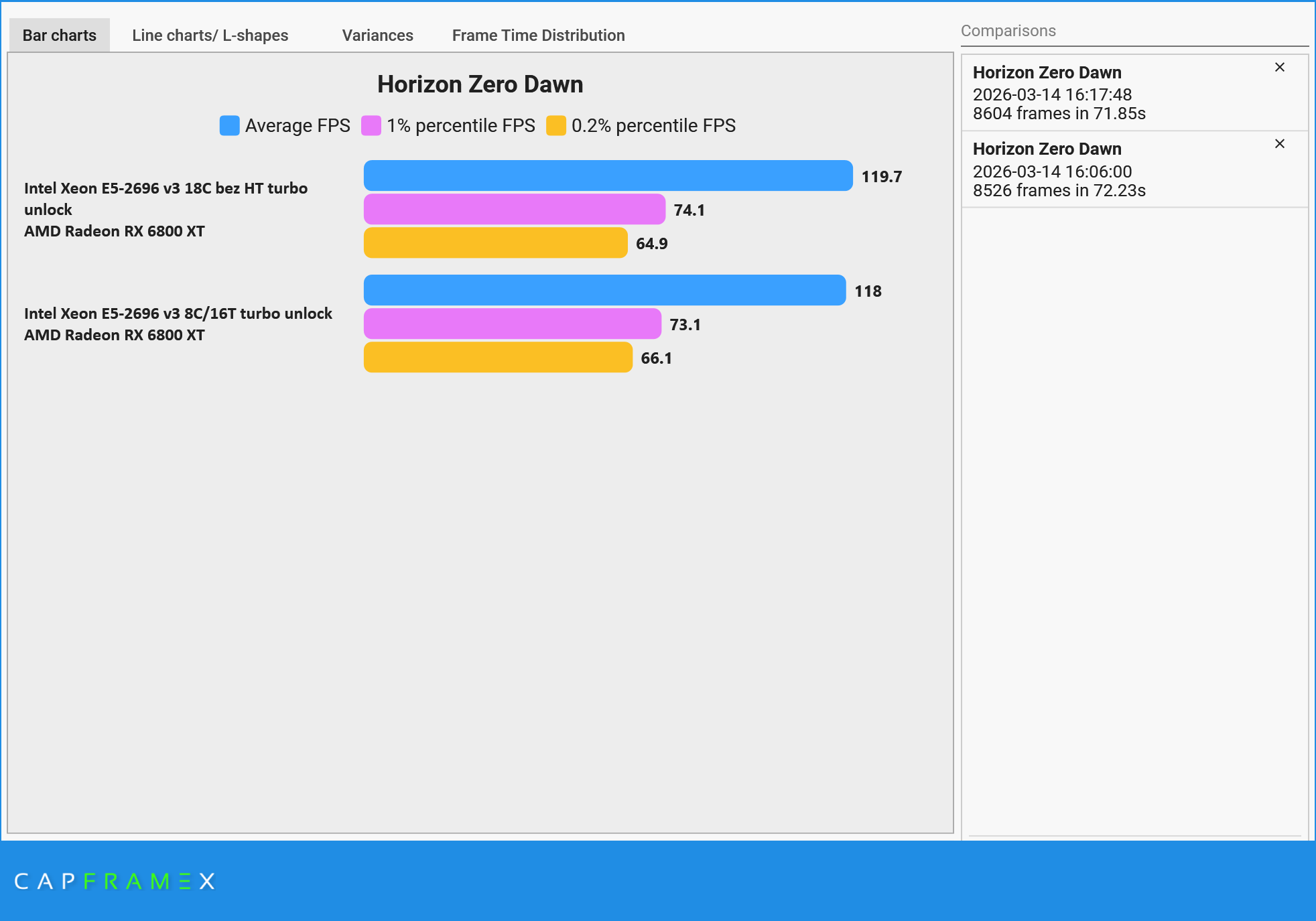Click the 74.1 one-percent percentile bar
Screen dimensions: 1316x921
(514, 209)
